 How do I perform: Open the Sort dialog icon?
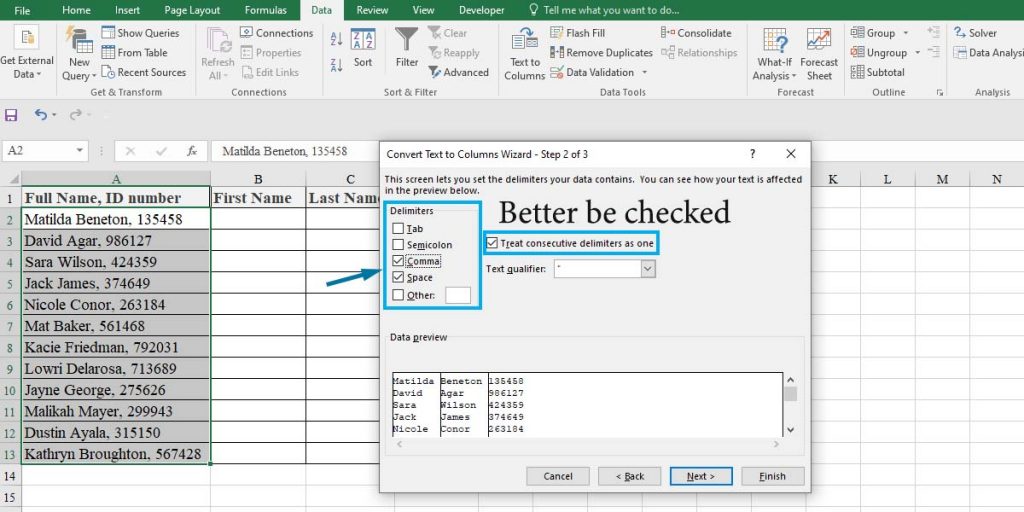coord(363,48)
